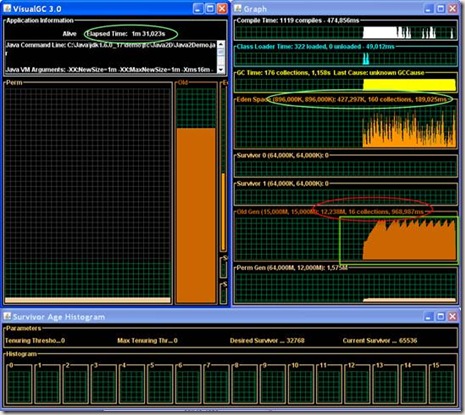The image size is (465, 415).
Task: Click the Desired Survivor 32768 parameter
Action: [267, 341]
